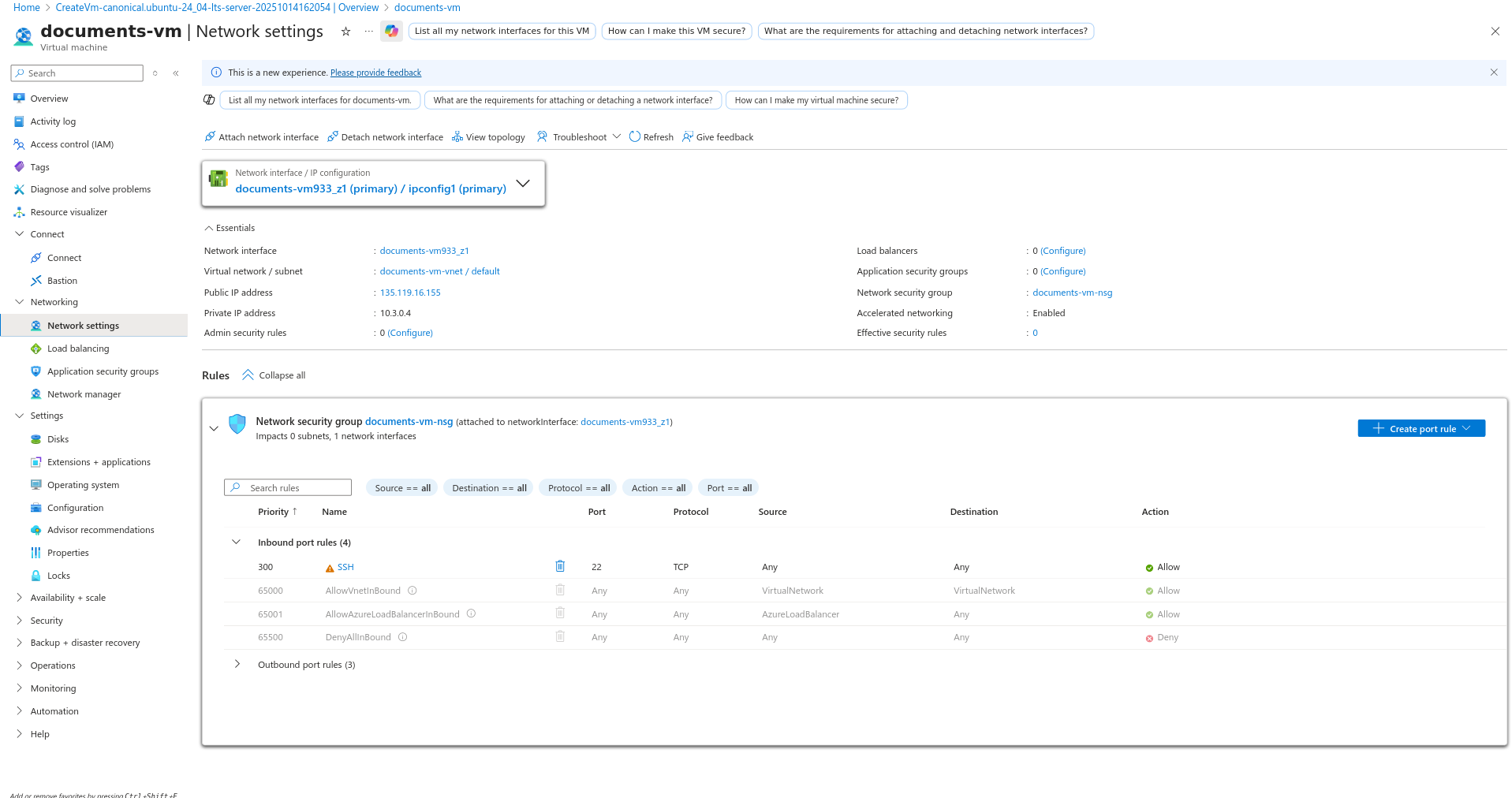This screenshot has width=1512, height=798.
Task: Open the more options ellipsis in the title
Action: [368, 32]
